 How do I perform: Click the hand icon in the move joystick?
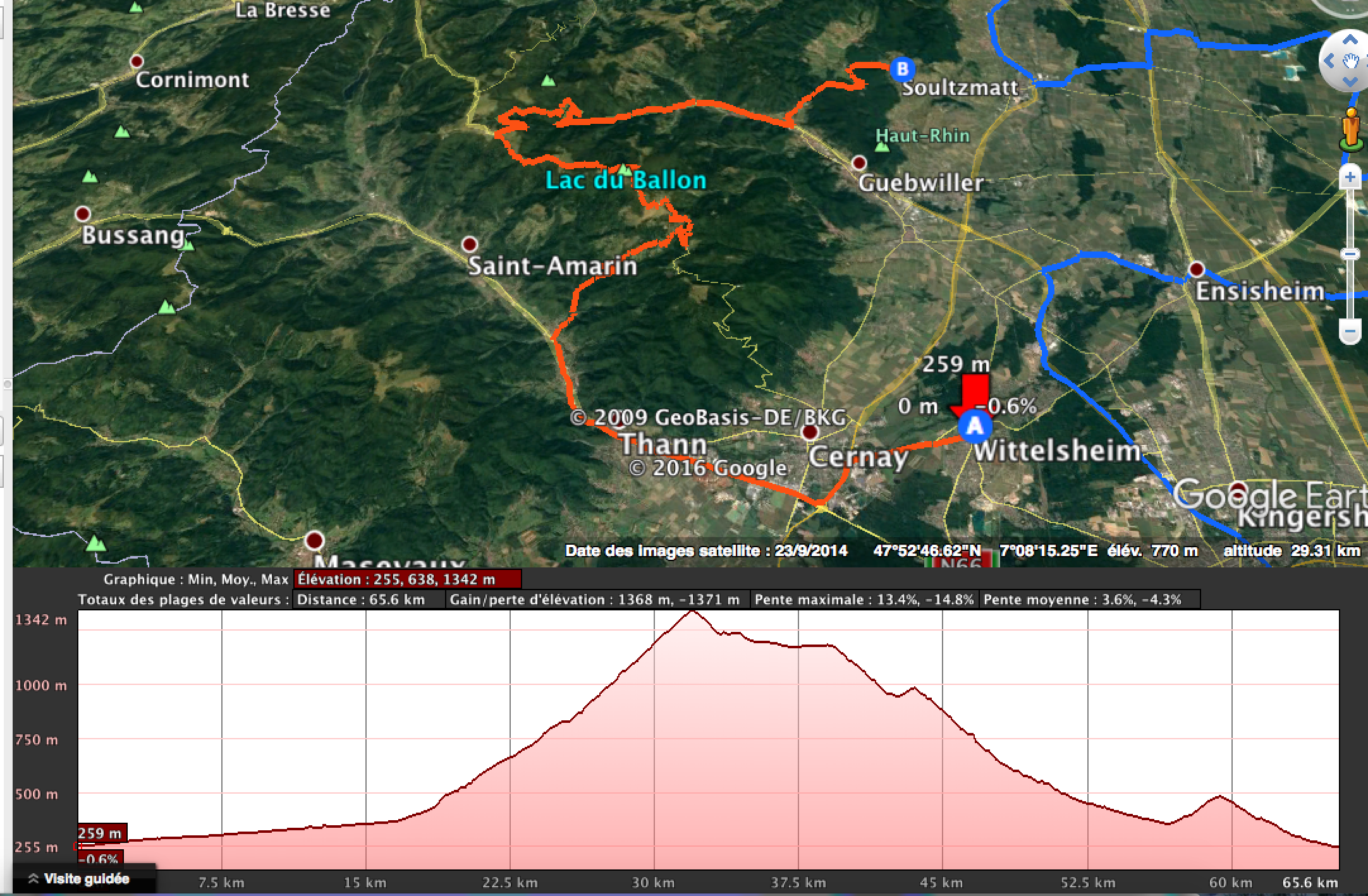coord(1351,61)
